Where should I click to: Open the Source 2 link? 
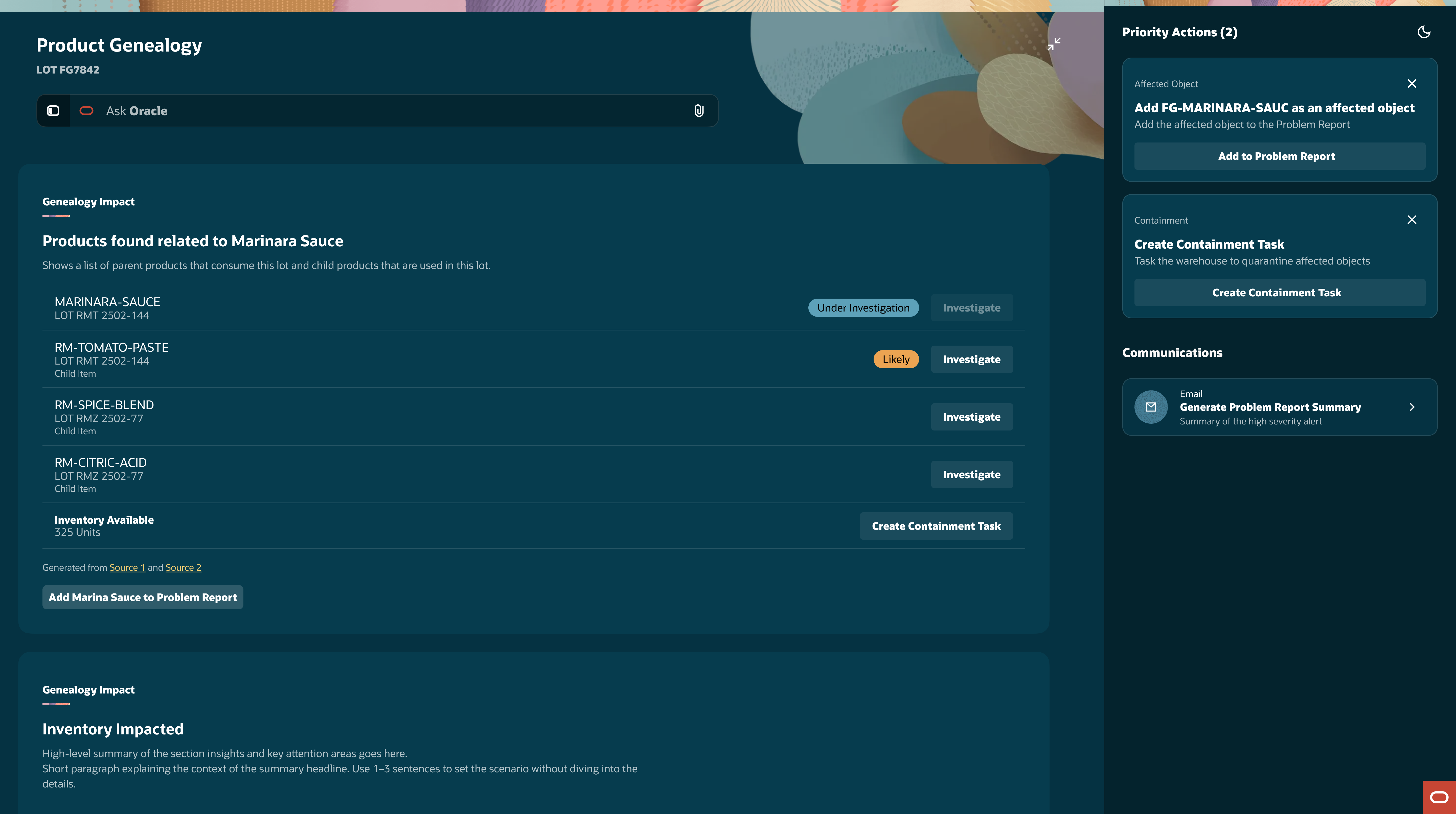point(183,568)
